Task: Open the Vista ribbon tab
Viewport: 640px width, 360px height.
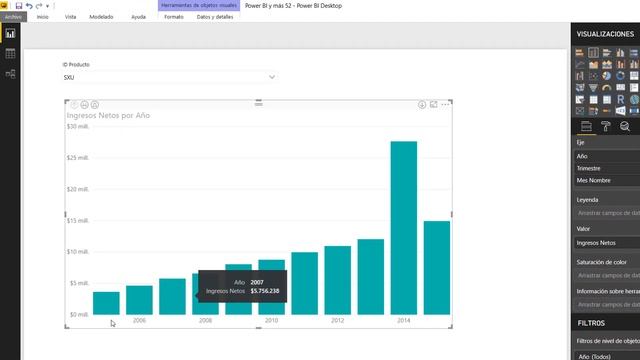Action: (x=71, y=17)
